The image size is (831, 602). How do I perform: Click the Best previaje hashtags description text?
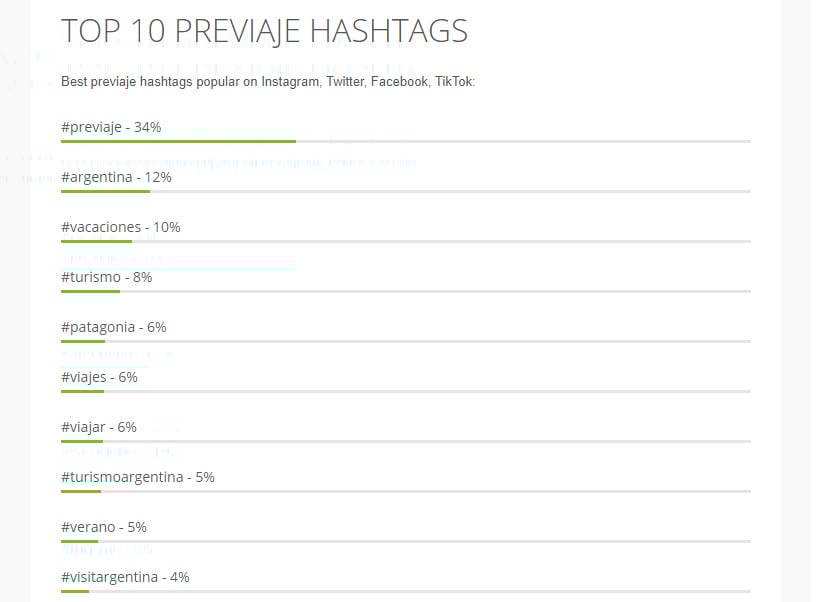pyautogui.click(x=268, y=82)
